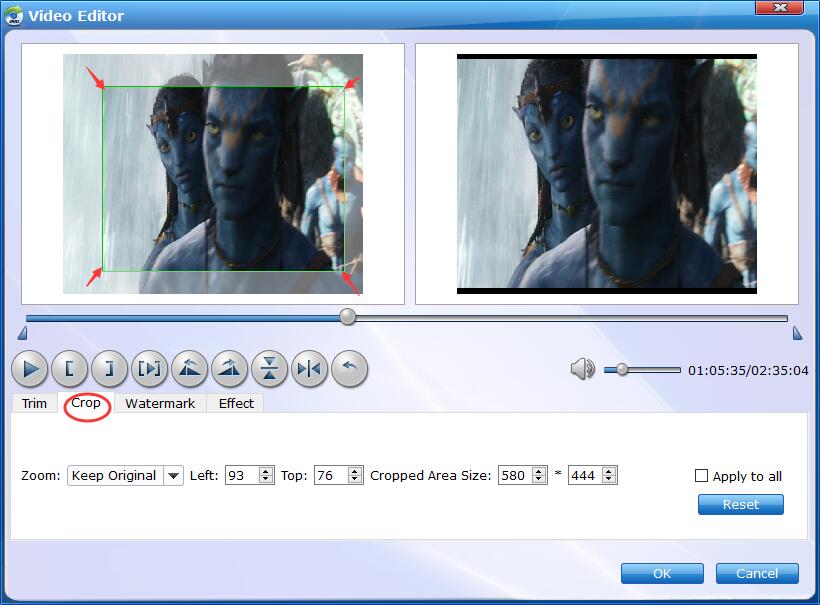Increase cropped height 444 with up arrow
This screenshot has width=820, height=605.
609,471
